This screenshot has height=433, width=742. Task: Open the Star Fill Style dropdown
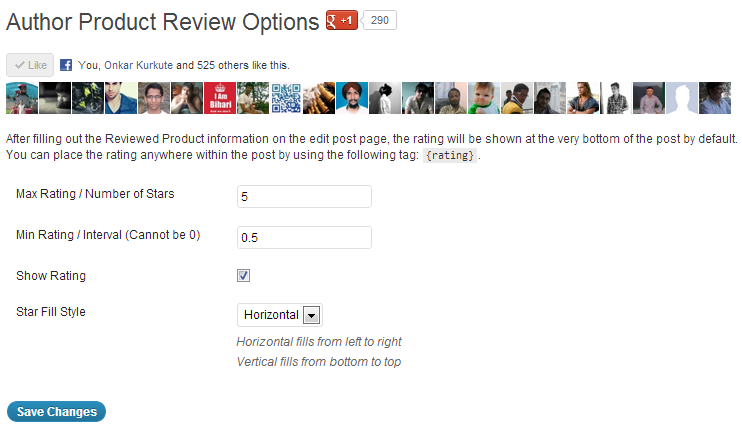pos(280,315)
